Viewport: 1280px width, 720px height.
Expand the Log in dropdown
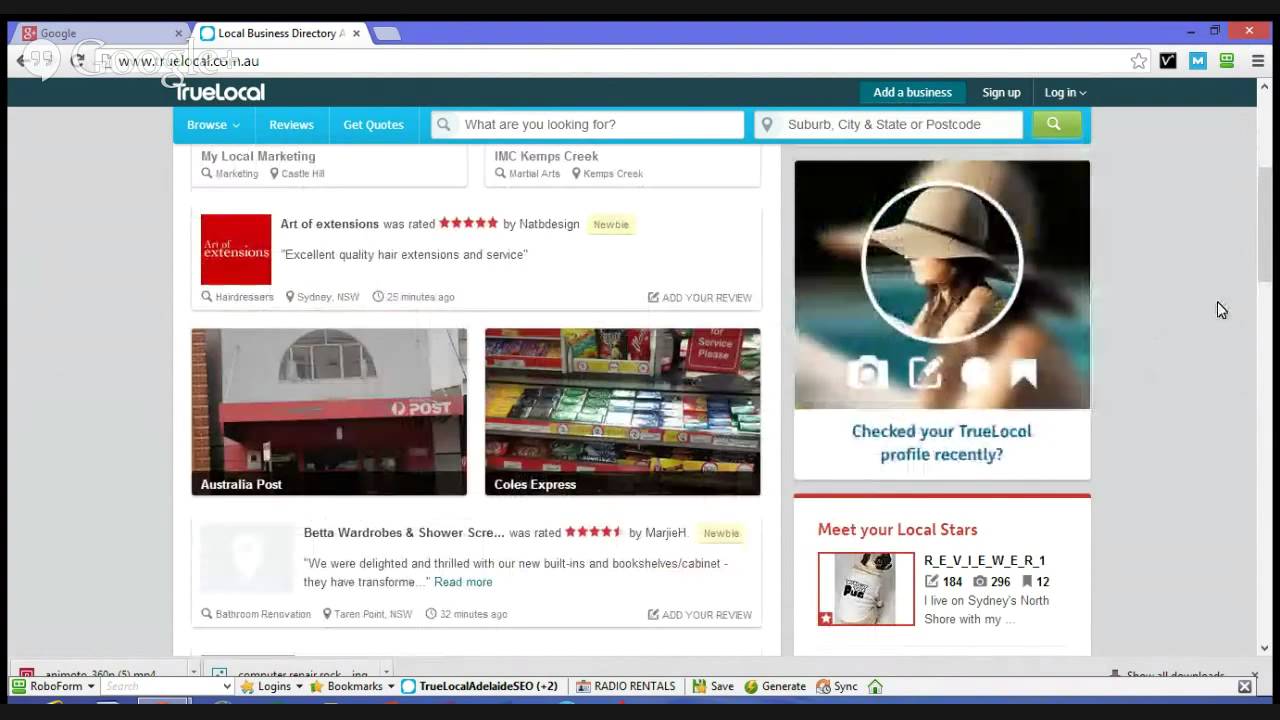coord(1065,92)
